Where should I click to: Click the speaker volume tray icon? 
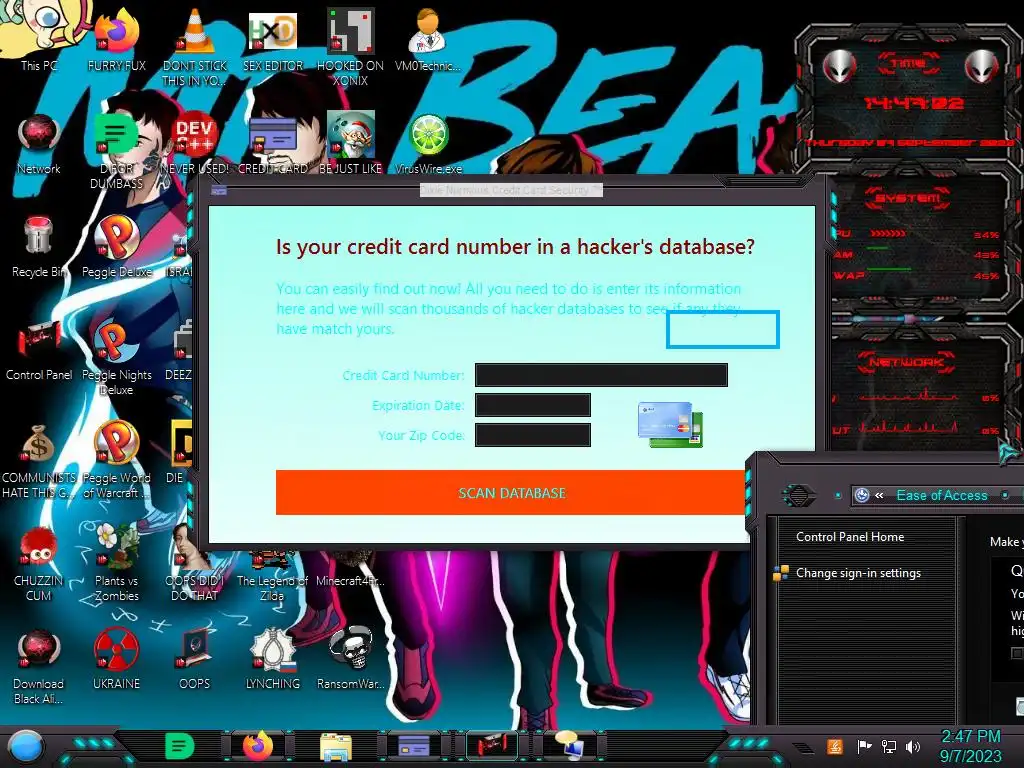pyautogui.click(x=913, y=746)
